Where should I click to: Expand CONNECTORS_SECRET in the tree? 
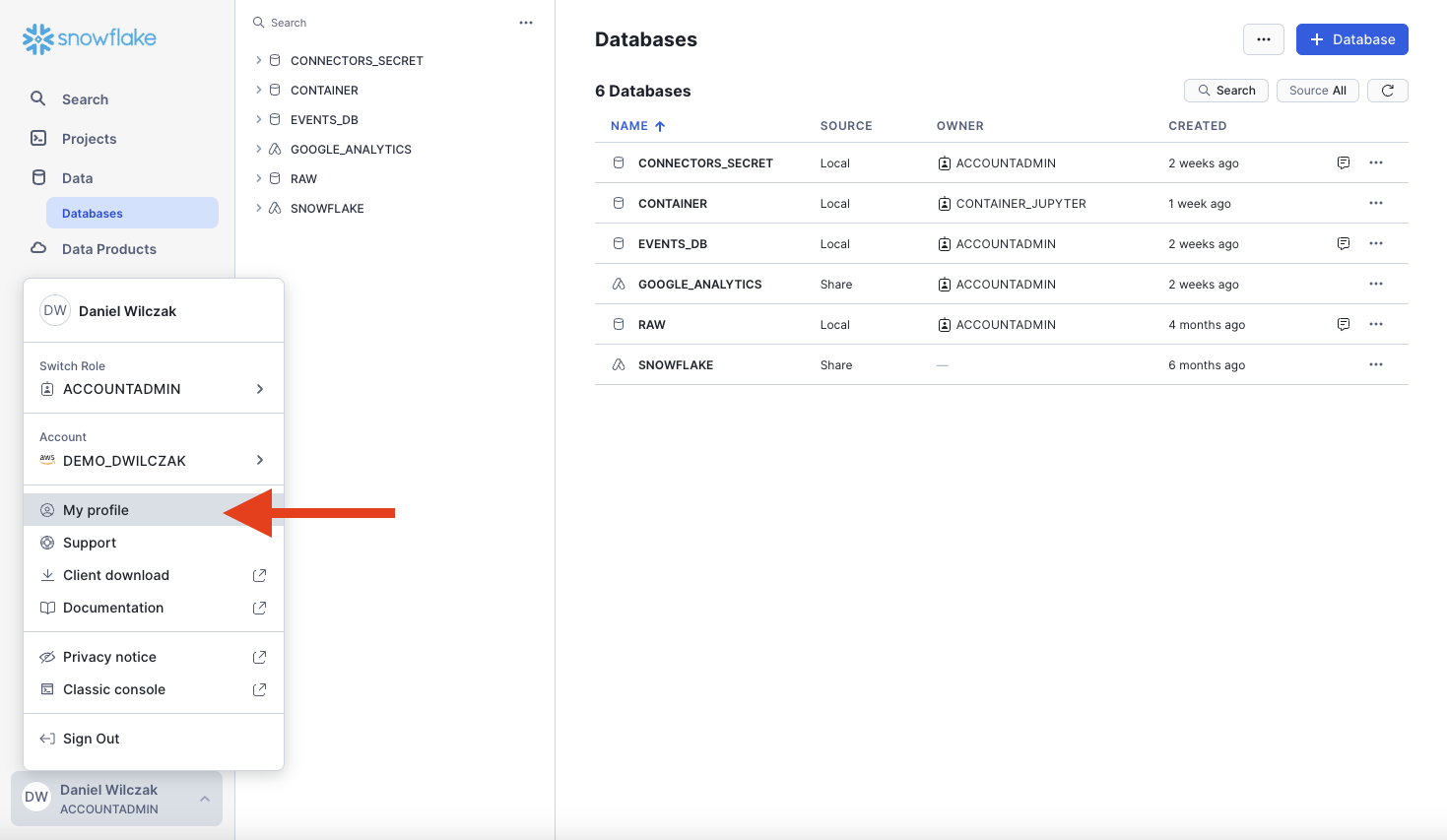click(x=259, y=61)
